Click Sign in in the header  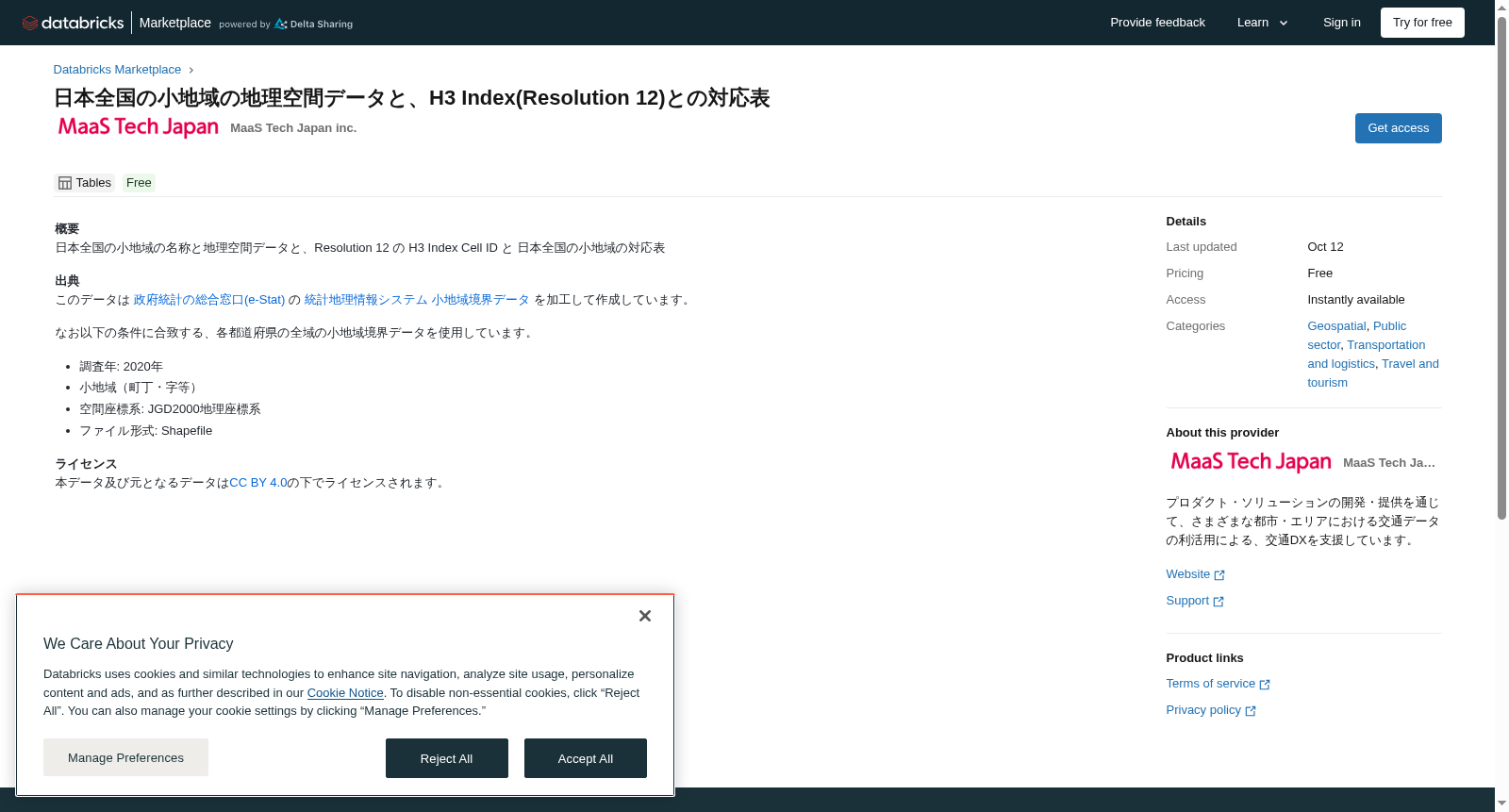1341,23
